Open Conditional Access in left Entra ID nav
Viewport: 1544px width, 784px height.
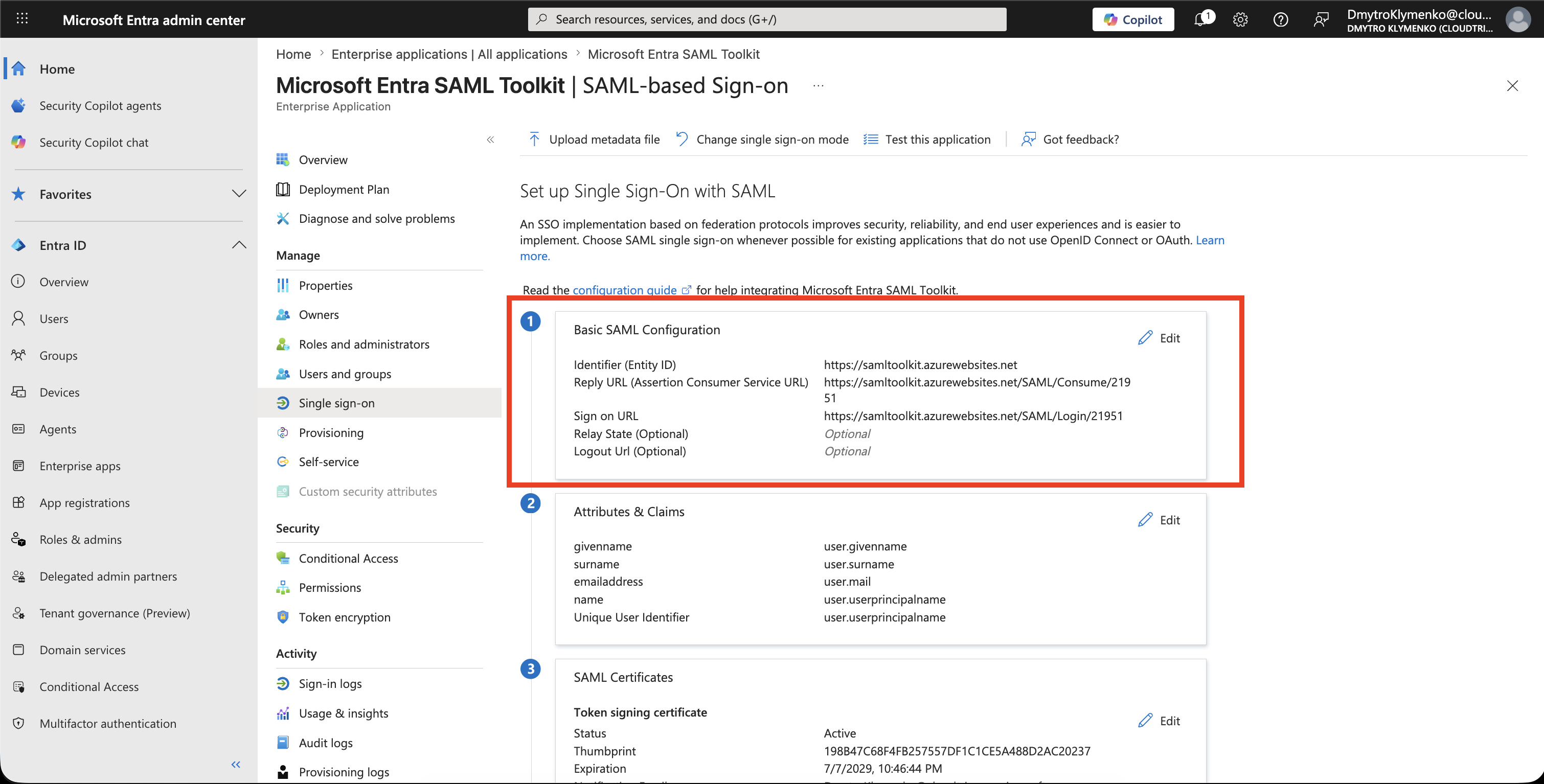[89, 686]
